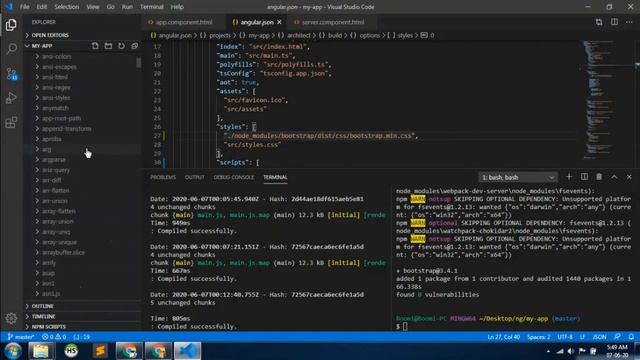Collapse all folders in MY-APP explorer
640x360 pixels.
click(134, 46)
